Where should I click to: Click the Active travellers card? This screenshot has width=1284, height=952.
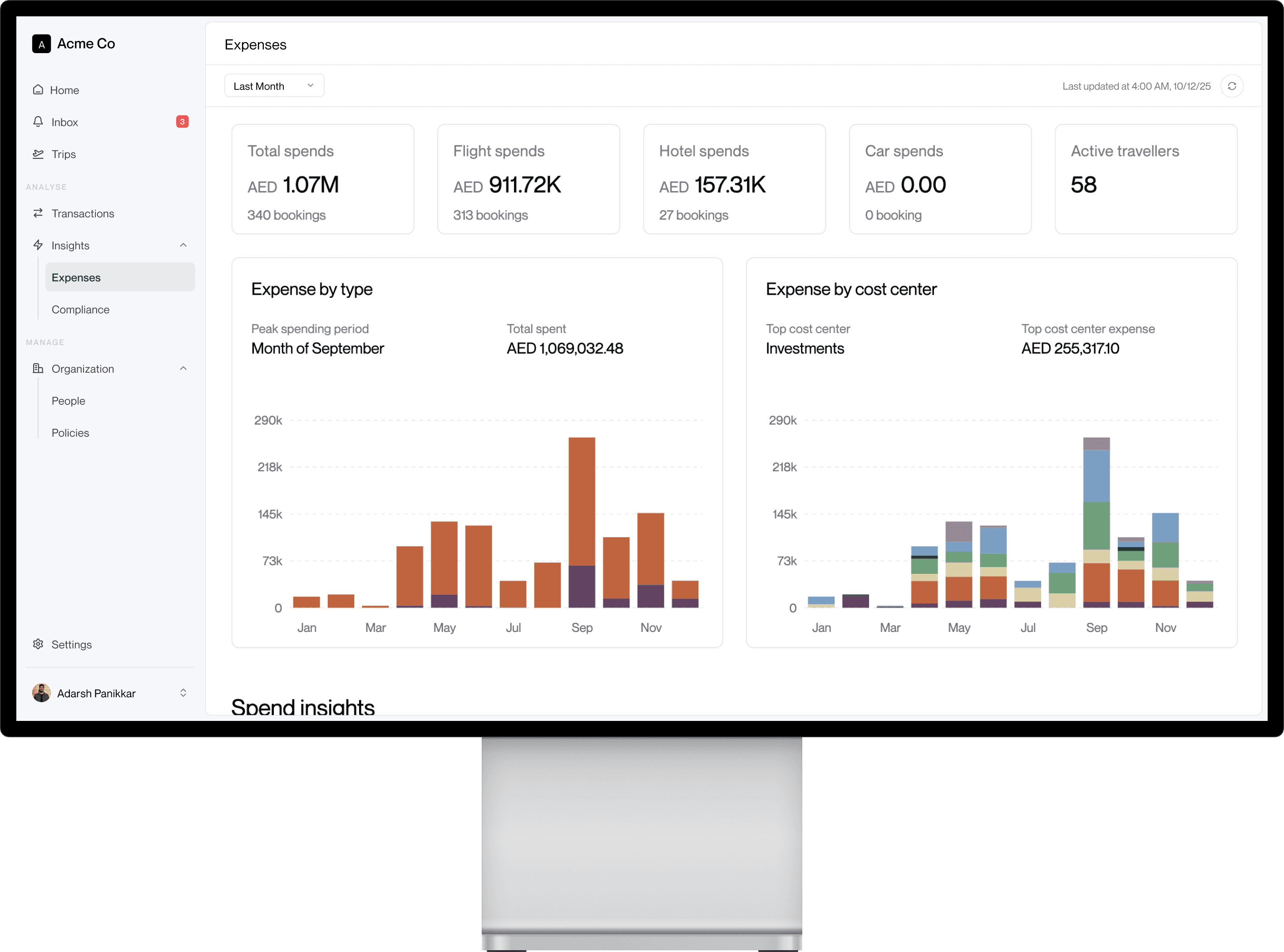1146,179
